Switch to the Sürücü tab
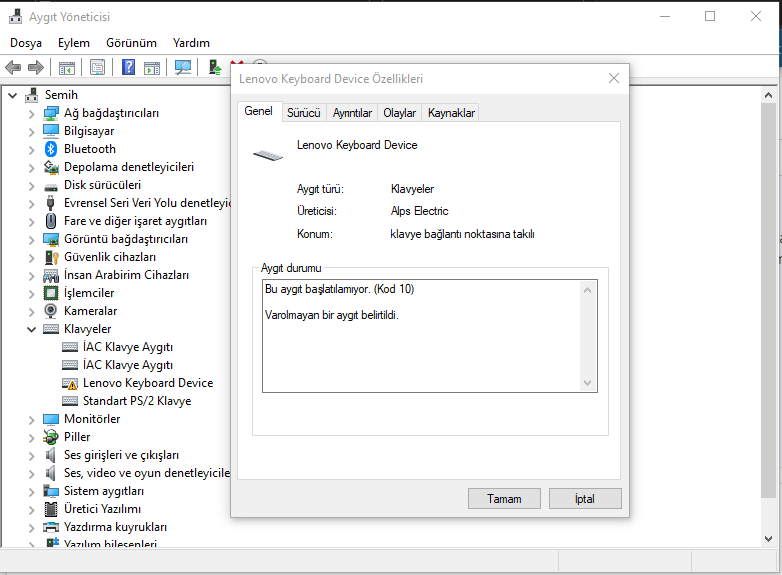This screenshot has width=782, height=575. (x=304, y=113)
